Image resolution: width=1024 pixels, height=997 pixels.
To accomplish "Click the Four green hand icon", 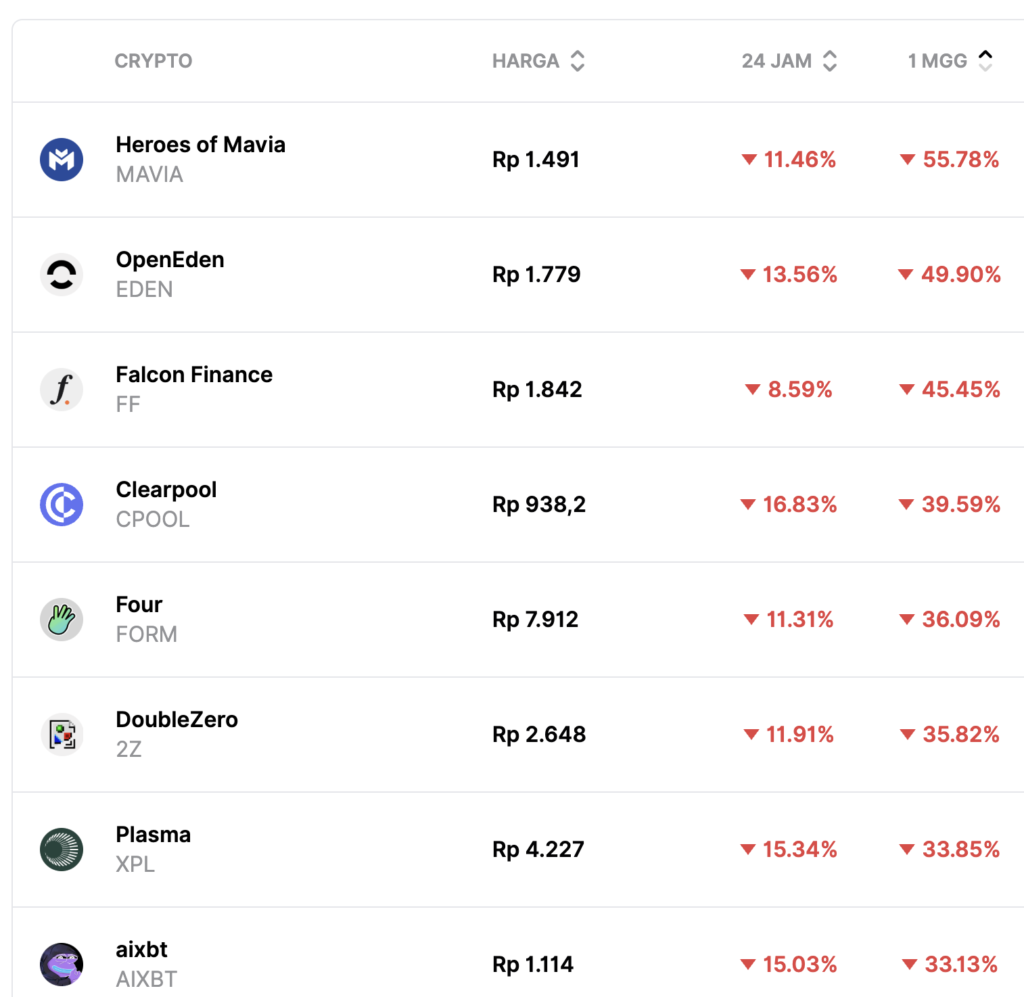I will (61, 620).
